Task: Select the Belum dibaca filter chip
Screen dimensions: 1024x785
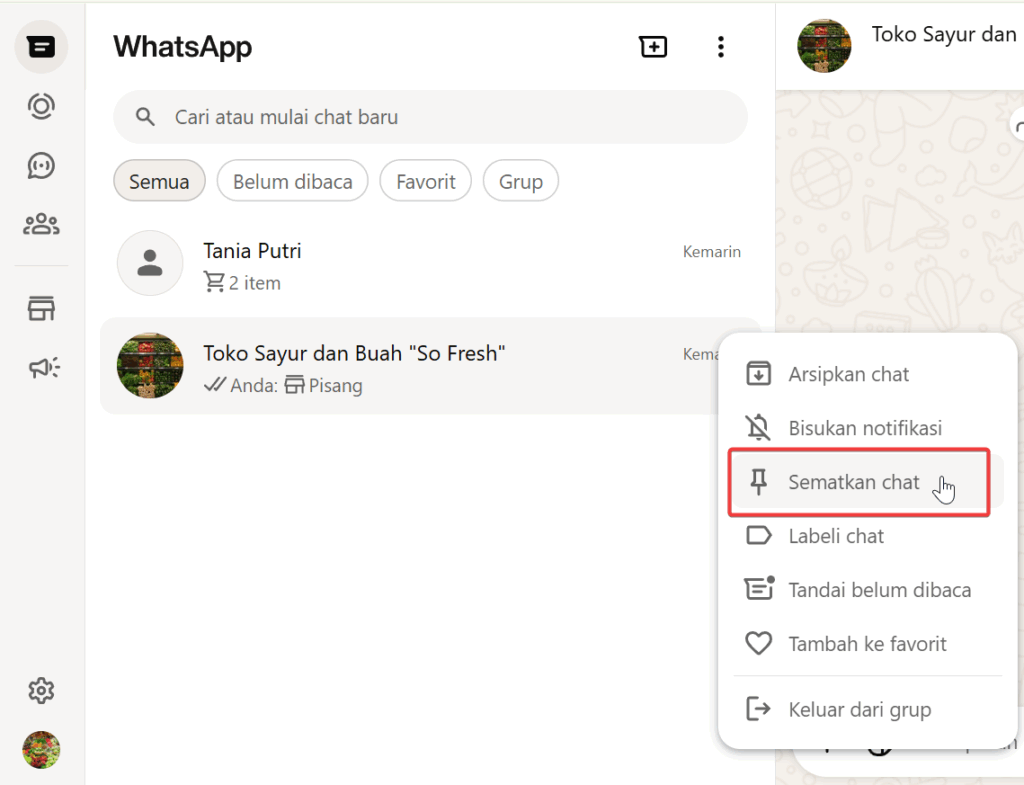Action: pos(292,181)
